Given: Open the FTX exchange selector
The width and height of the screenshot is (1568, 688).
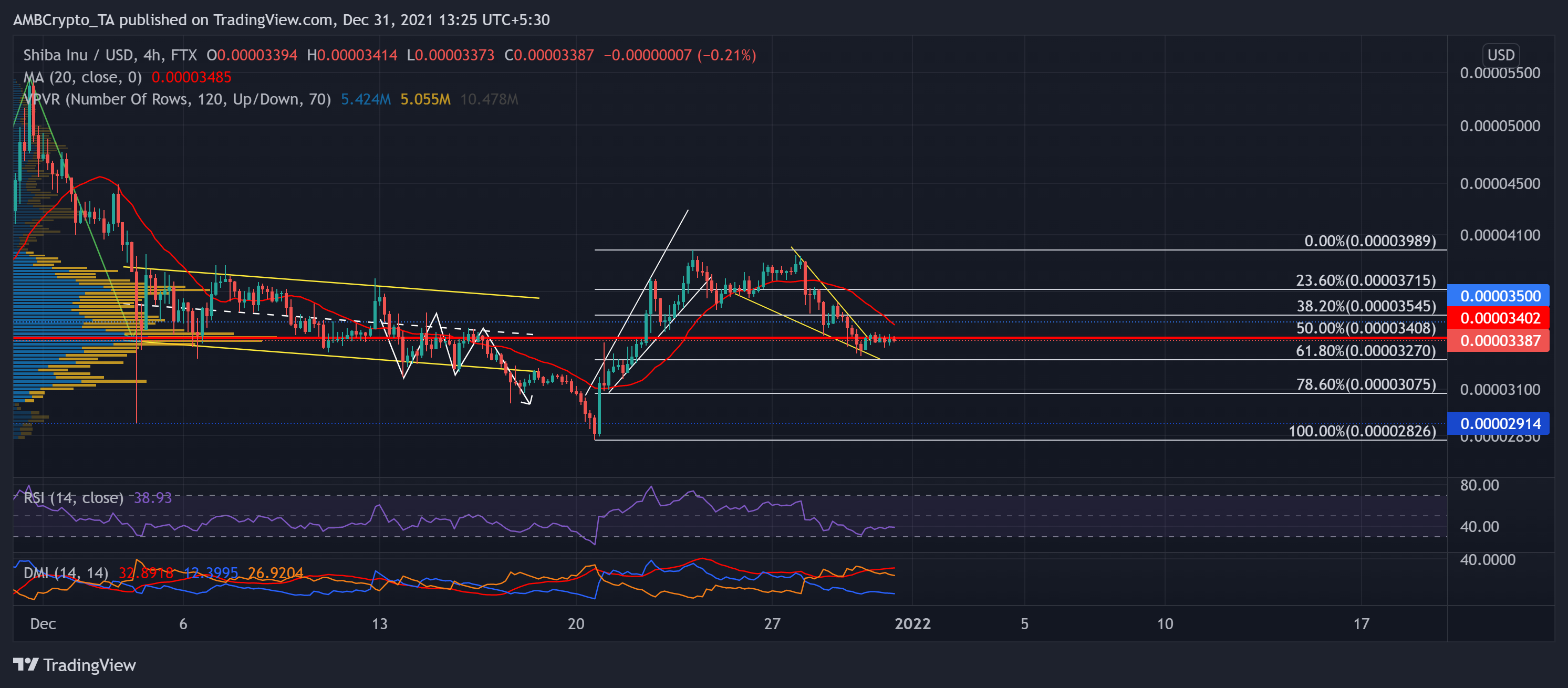Looking at the screenshot, I should (x=184, y=54).
